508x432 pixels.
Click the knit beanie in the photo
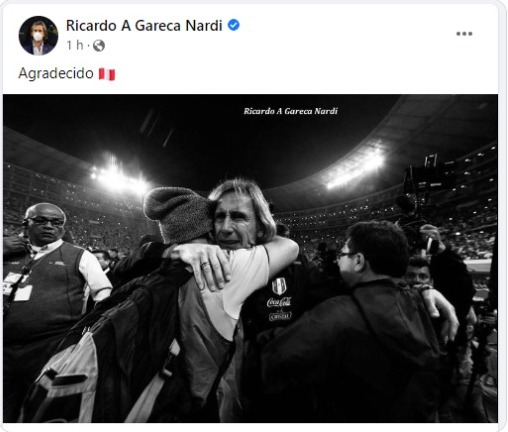tap(177, 213)
